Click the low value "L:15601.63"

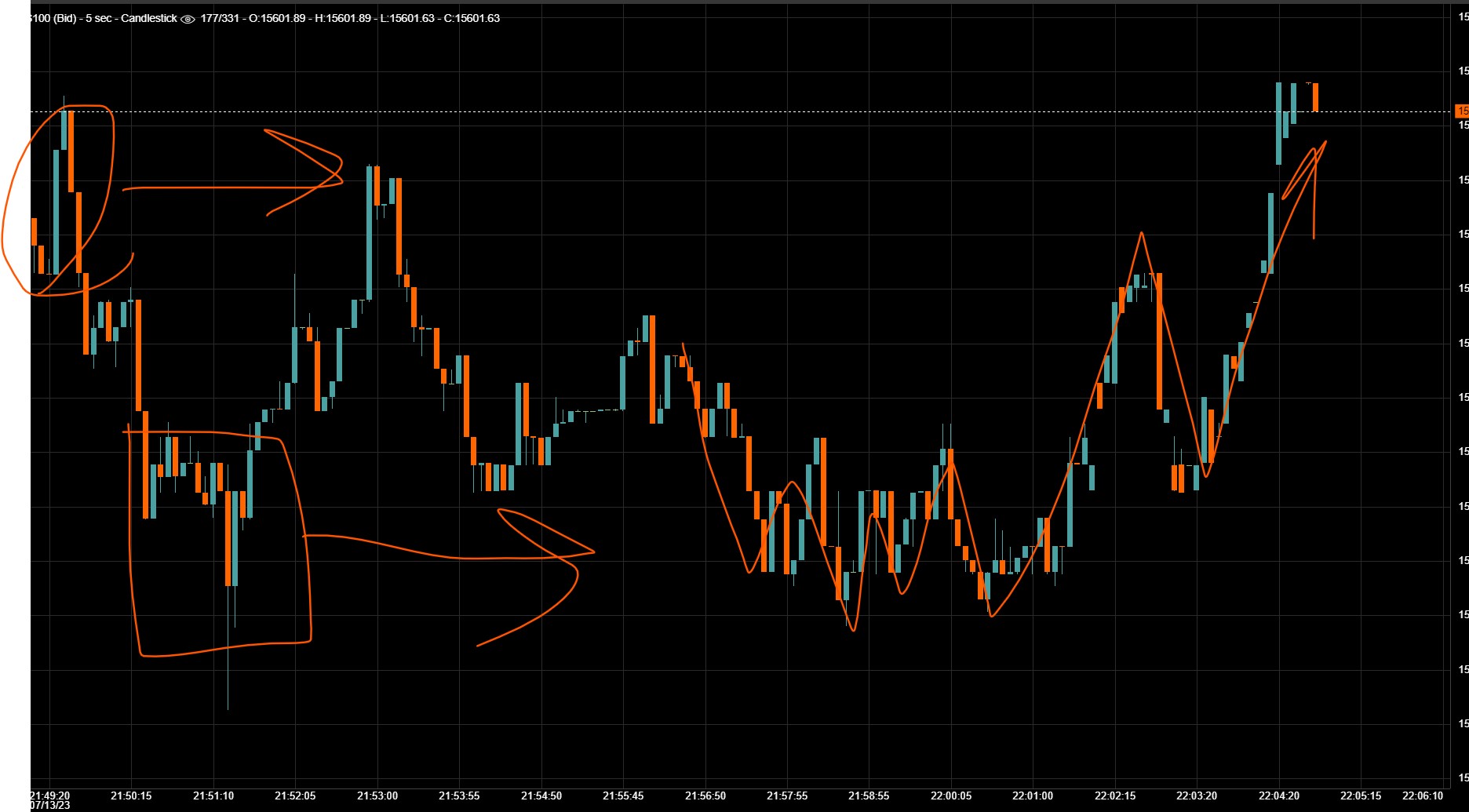click(x=407, y=18)
